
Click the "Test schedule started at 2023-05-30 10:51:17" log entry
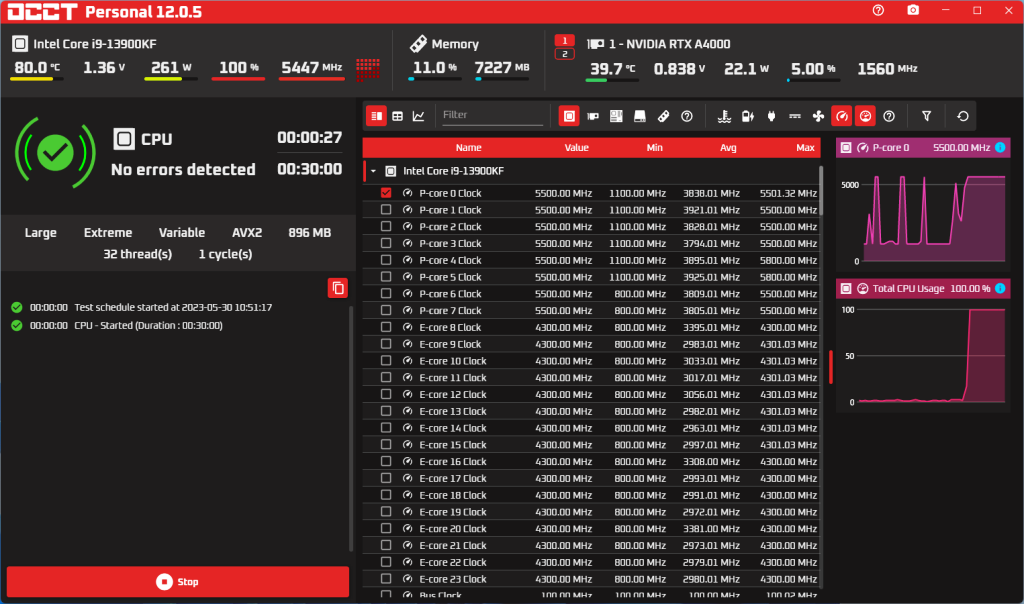(173, 307)
